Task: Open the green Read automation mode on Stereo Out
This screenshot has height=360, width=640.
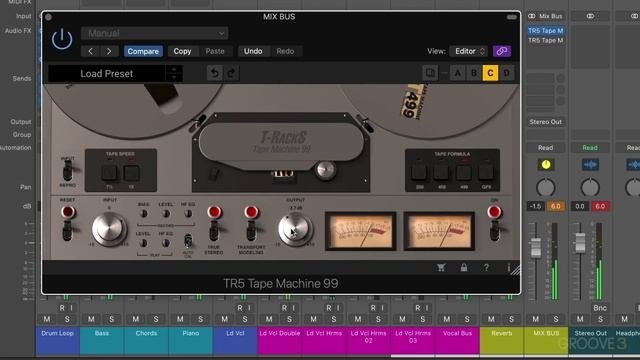Action: pyautogui.click(x=590, y=148)
